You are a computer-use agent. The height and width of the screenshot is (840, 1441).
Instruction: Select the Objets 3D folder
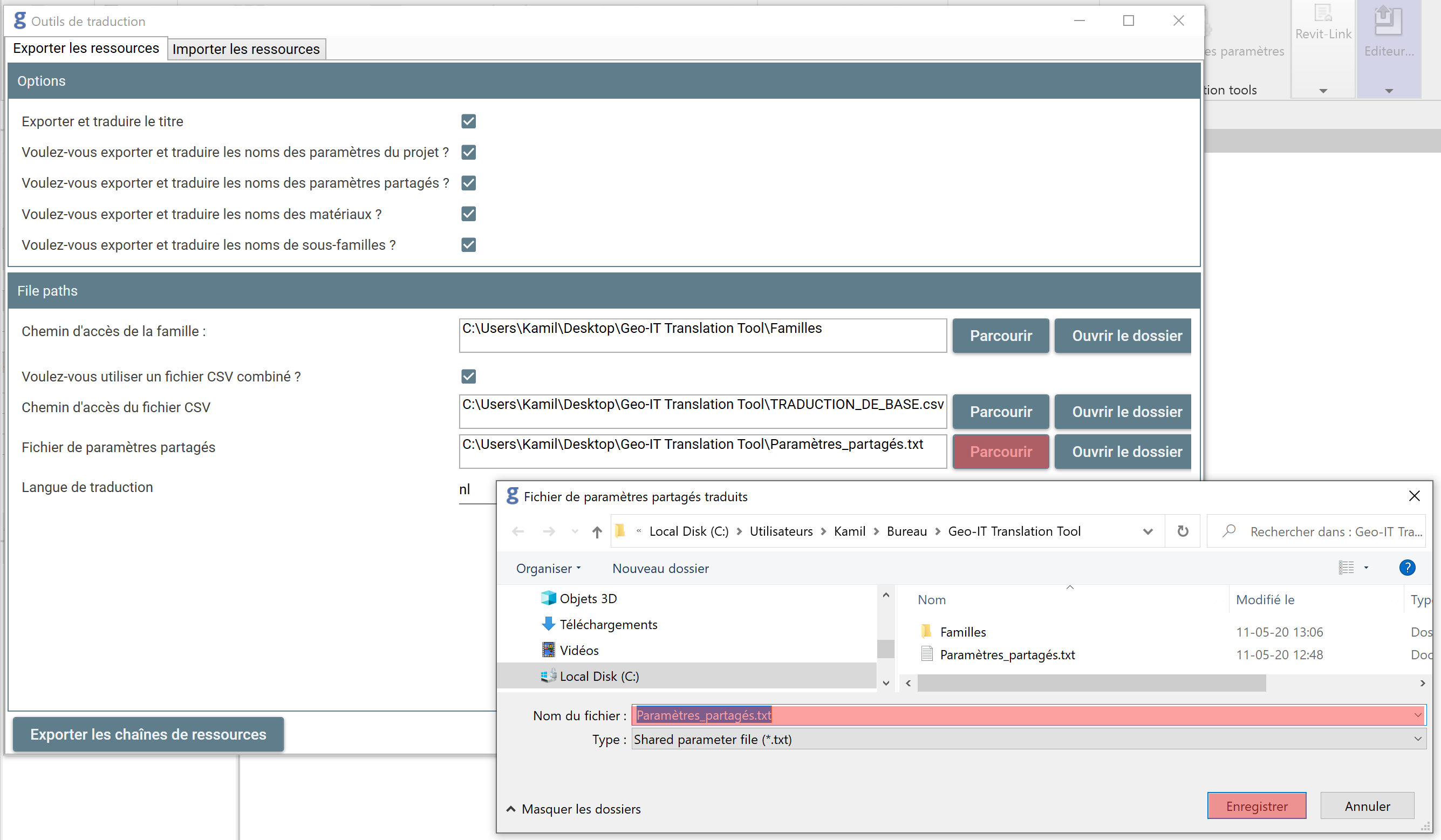click(x=588, y=599)
